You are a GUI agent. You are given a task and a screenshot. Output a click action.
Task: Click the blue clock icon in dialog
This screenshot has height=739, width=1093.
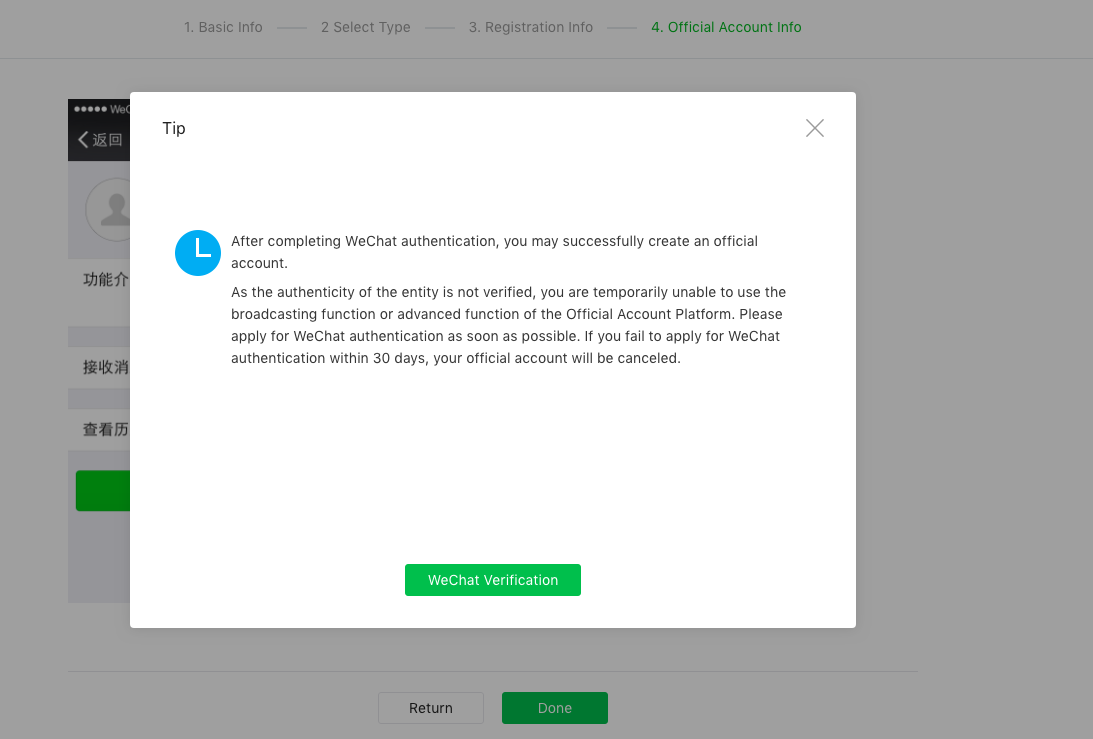[198, 253]
